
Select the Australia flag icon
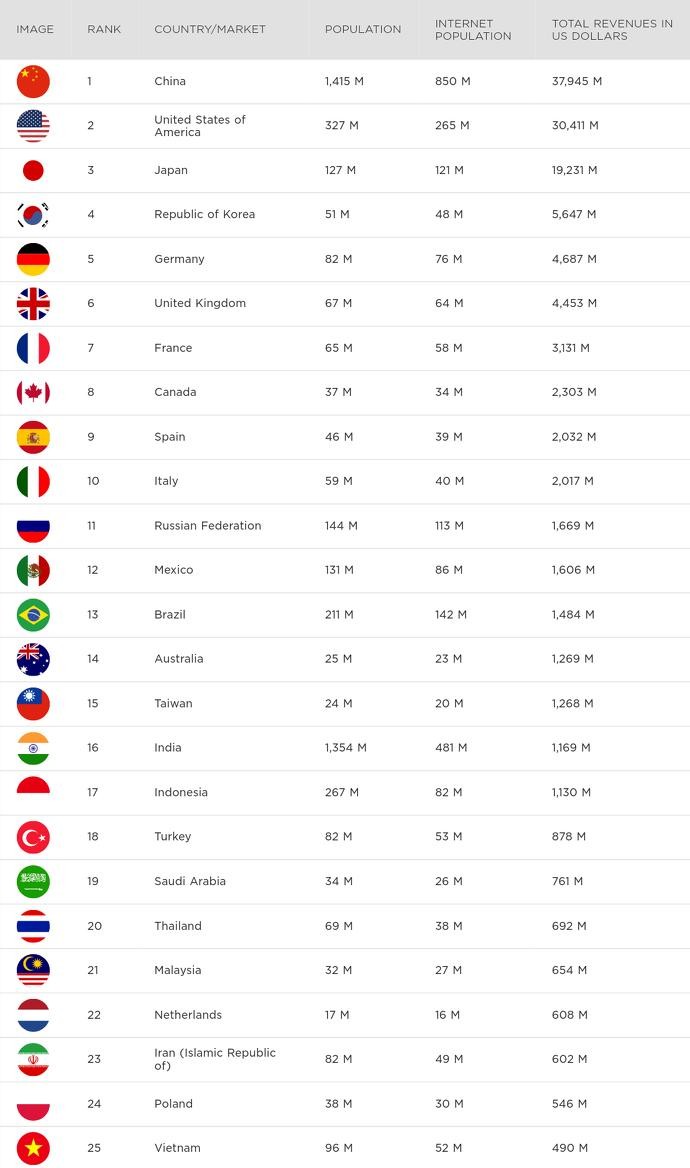(x=33, y=659)
